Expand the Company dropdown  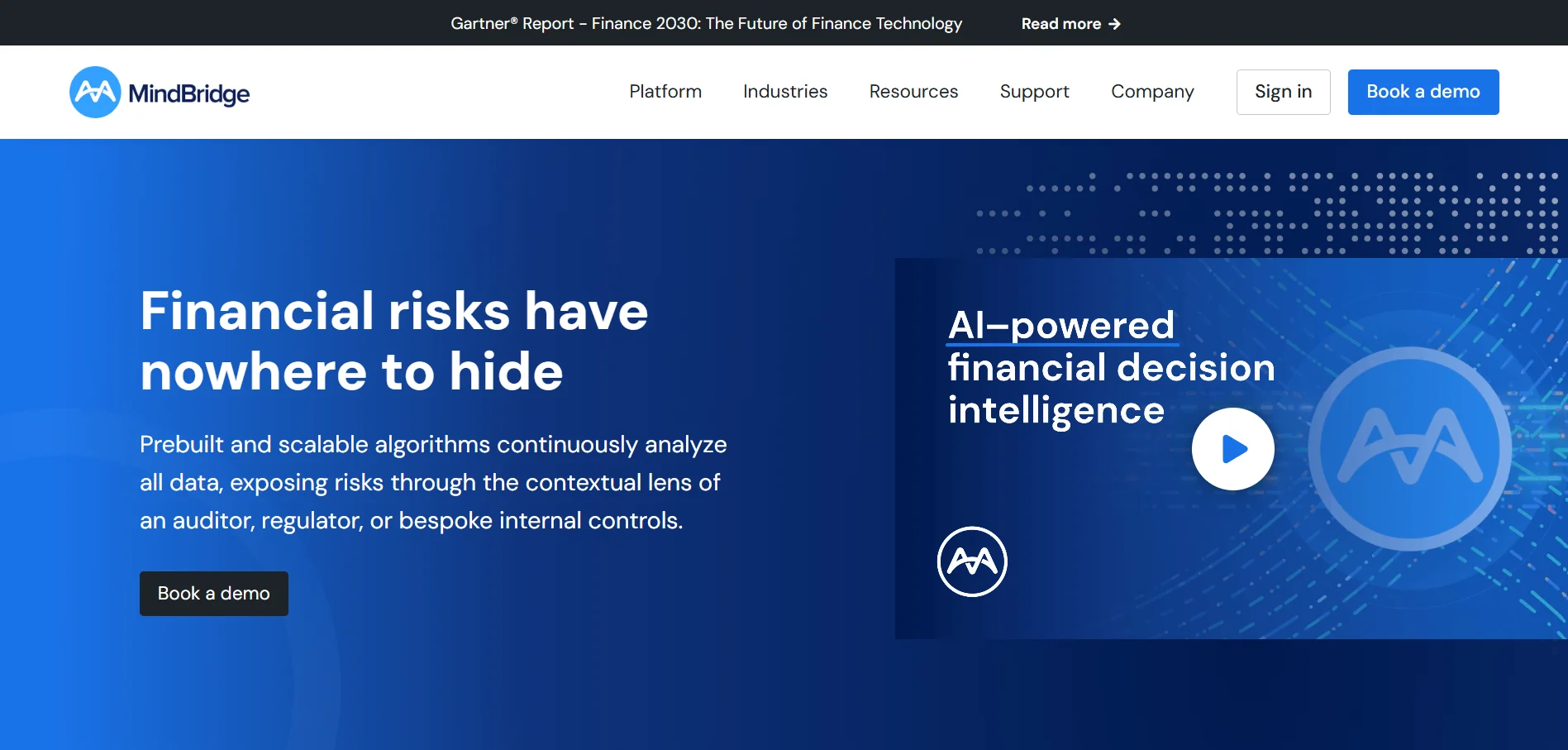[1152, 92]
